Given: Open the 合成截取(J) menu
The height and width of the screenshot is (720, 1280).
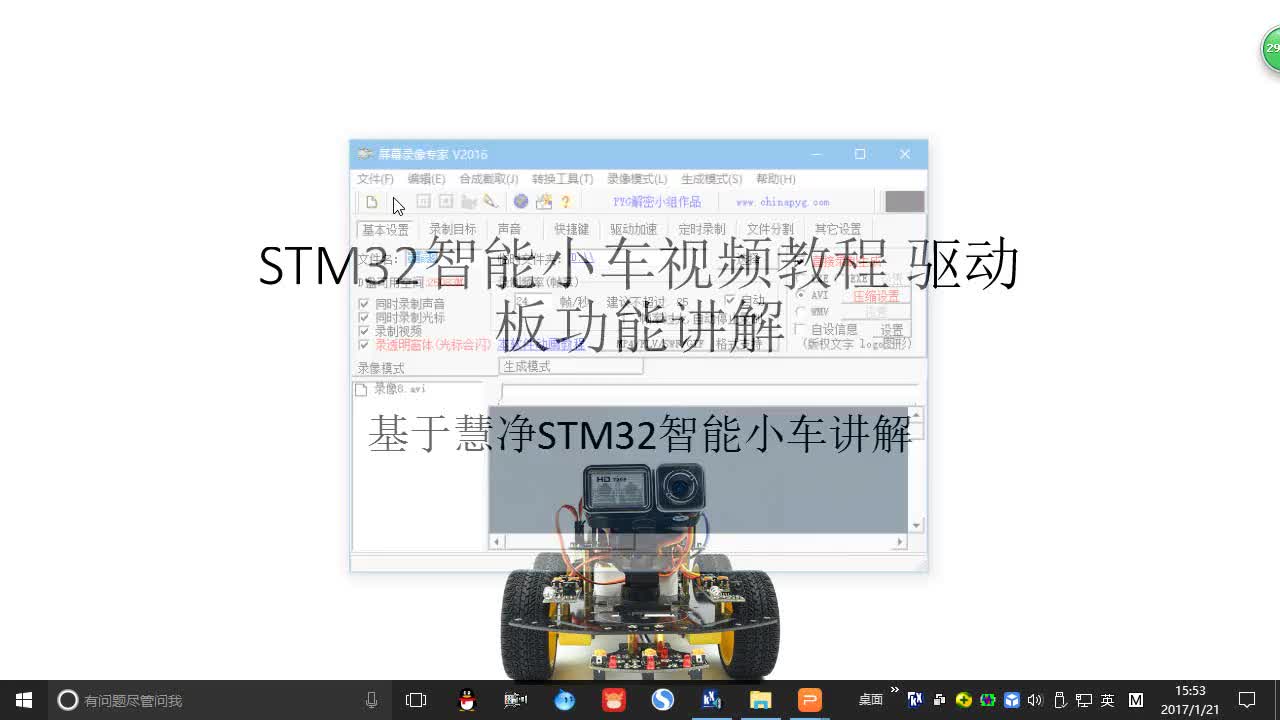Looking at the screenshot, I should (489, 179).
